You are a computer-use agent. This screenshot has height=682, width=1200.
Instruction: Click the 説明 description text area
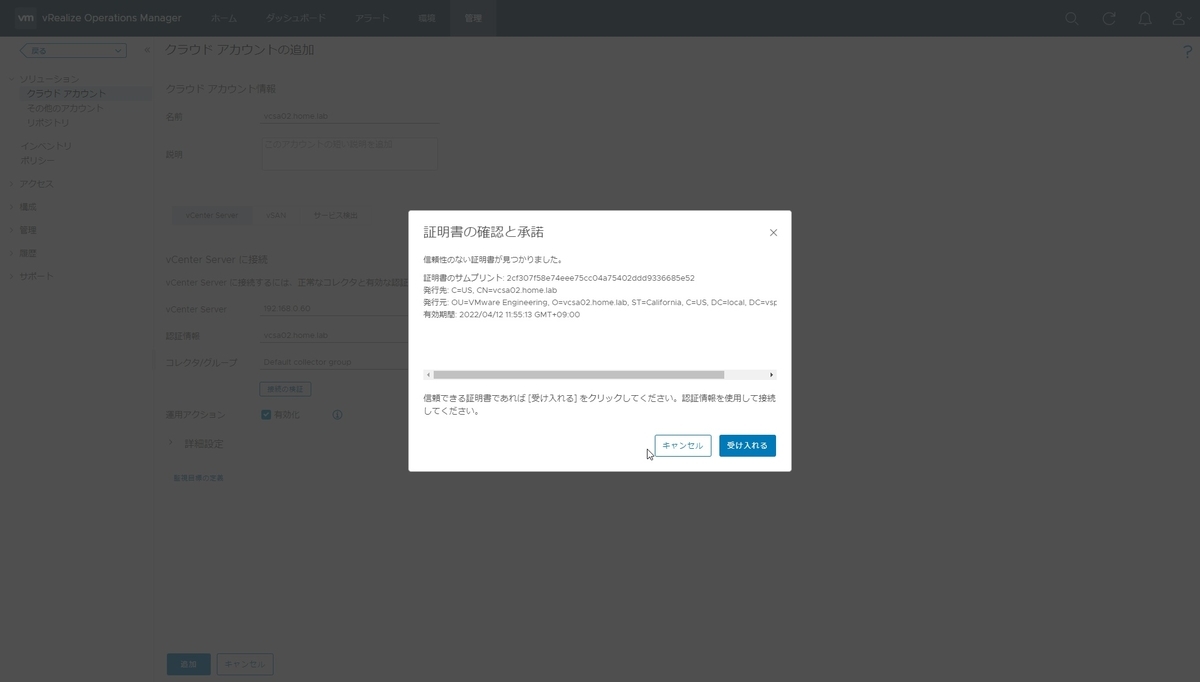point(349,154)
